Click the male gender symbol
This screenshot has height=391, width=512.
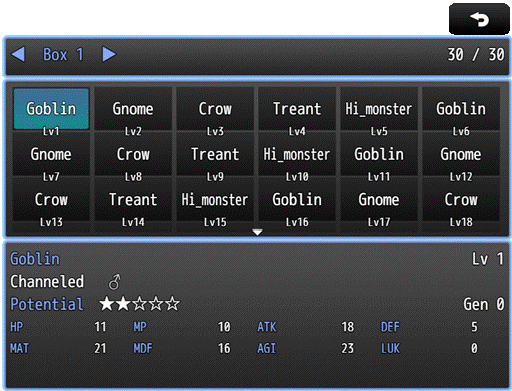pyautogui.click(x=114, y=282)
